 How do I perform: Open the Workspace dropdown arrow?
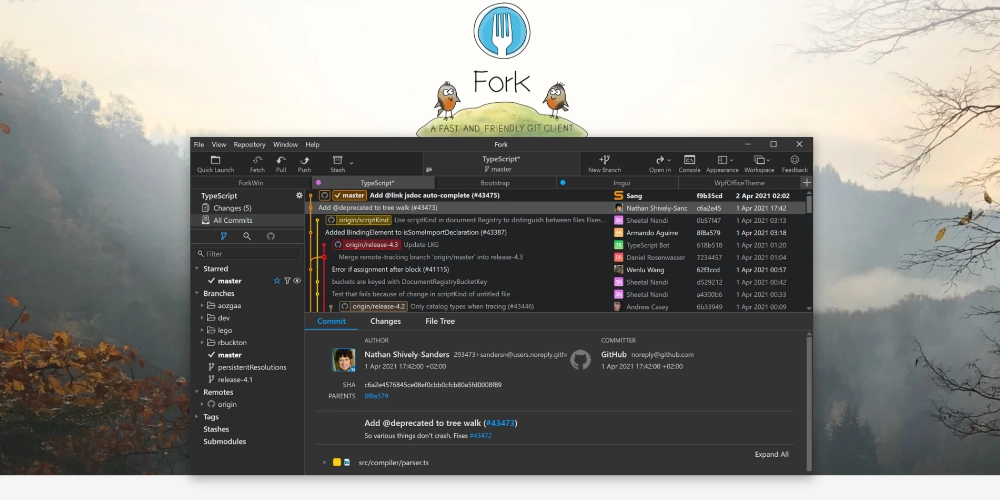click(768, 160)
